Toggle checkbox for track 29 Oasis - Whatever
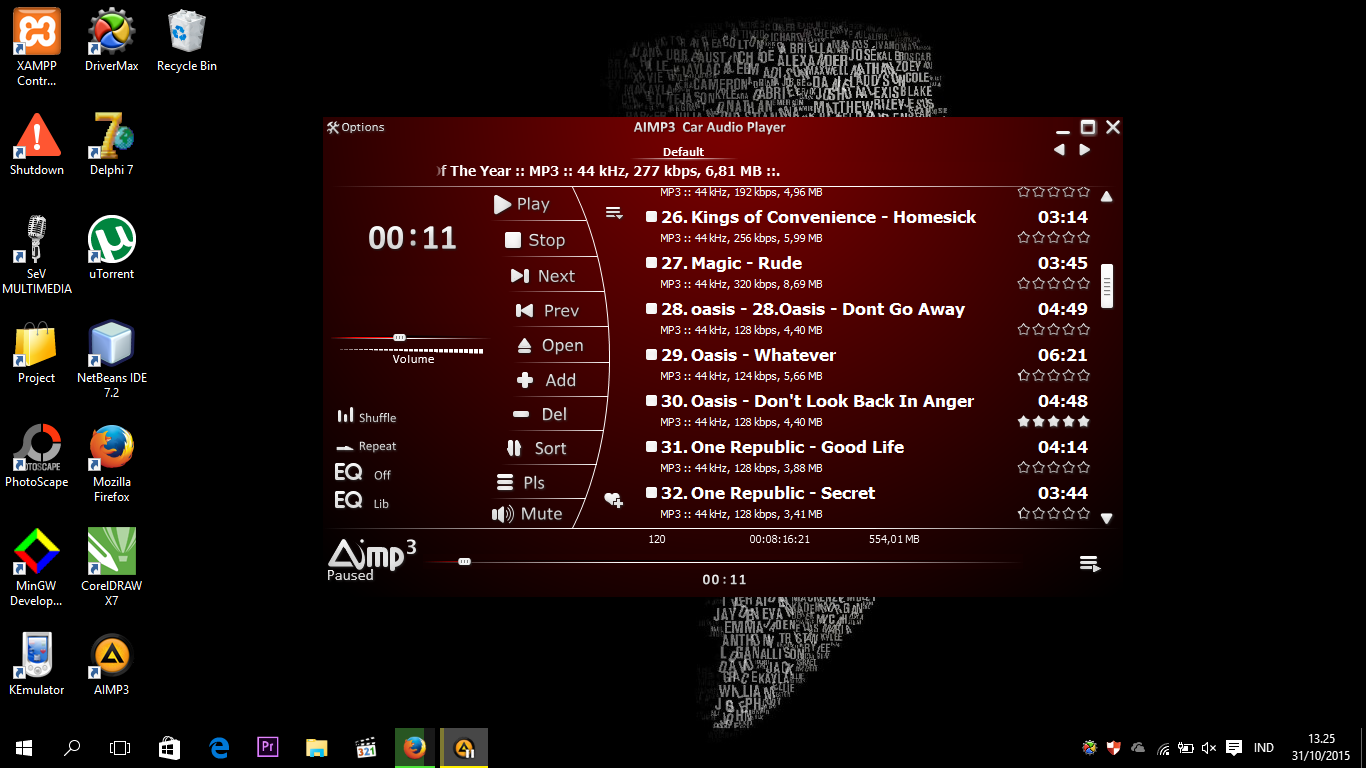The height and width of the screenshot is (768, 1366). click(651, 355)
